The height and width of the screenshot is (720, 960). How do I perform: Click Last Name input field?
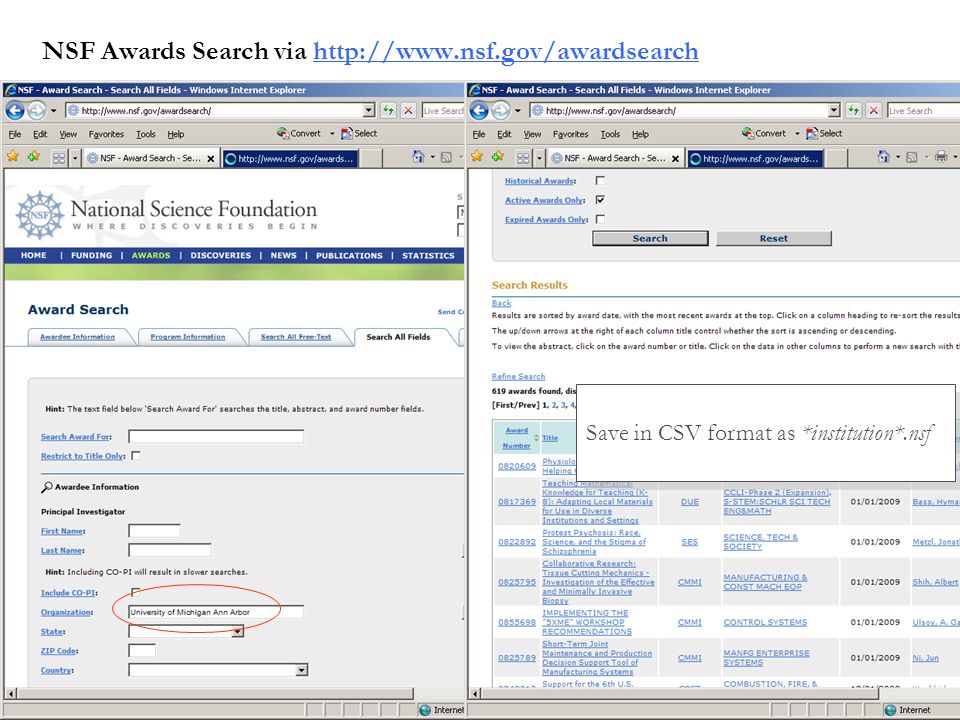click(170, 550)
